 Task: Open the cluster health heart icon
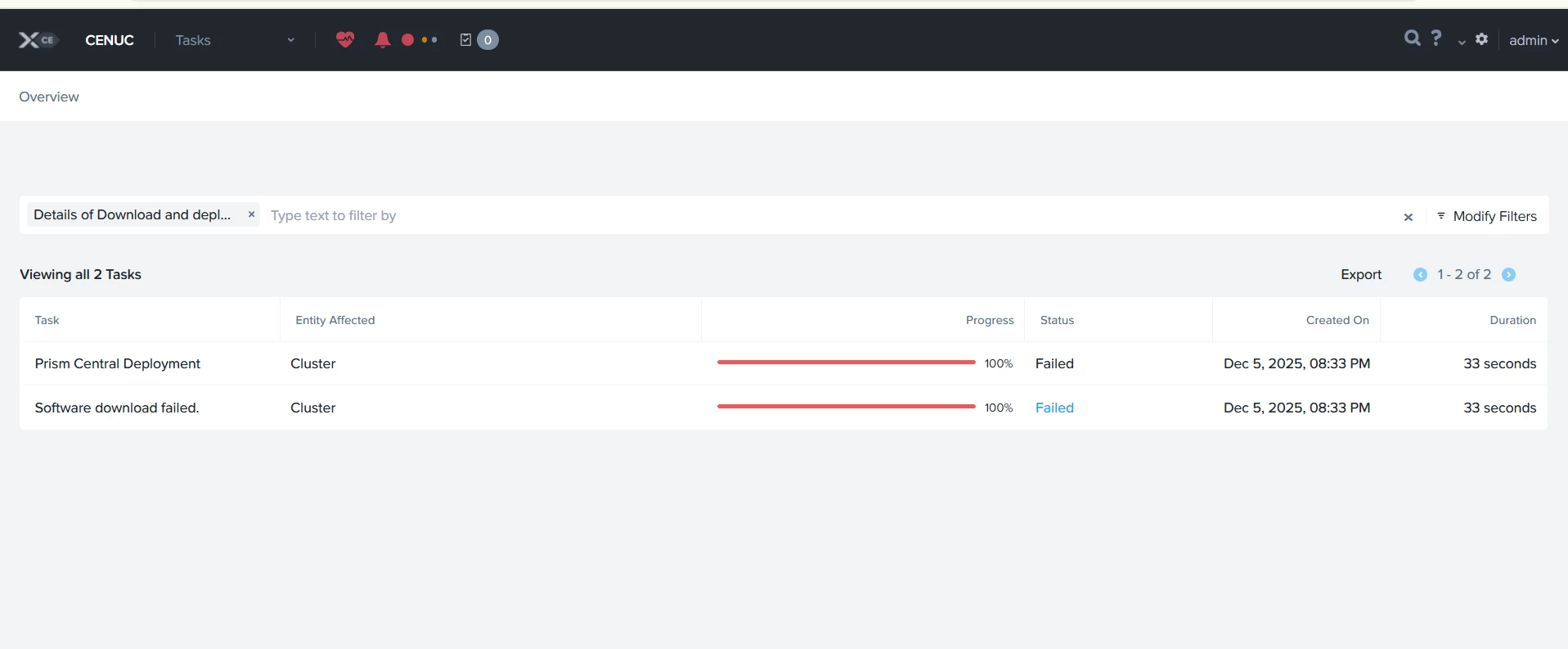coord(345,39)
